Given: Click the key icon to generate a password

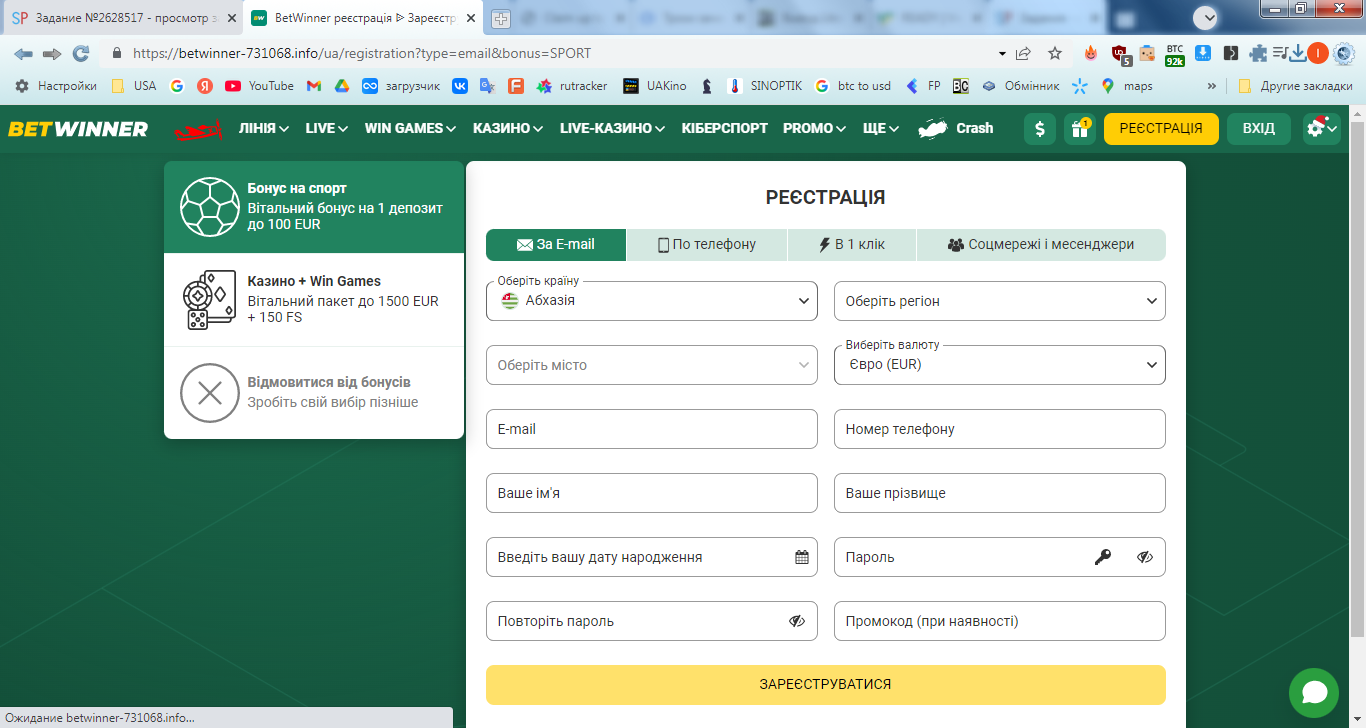Looking at the screenshot, I should coord(1102,557).
